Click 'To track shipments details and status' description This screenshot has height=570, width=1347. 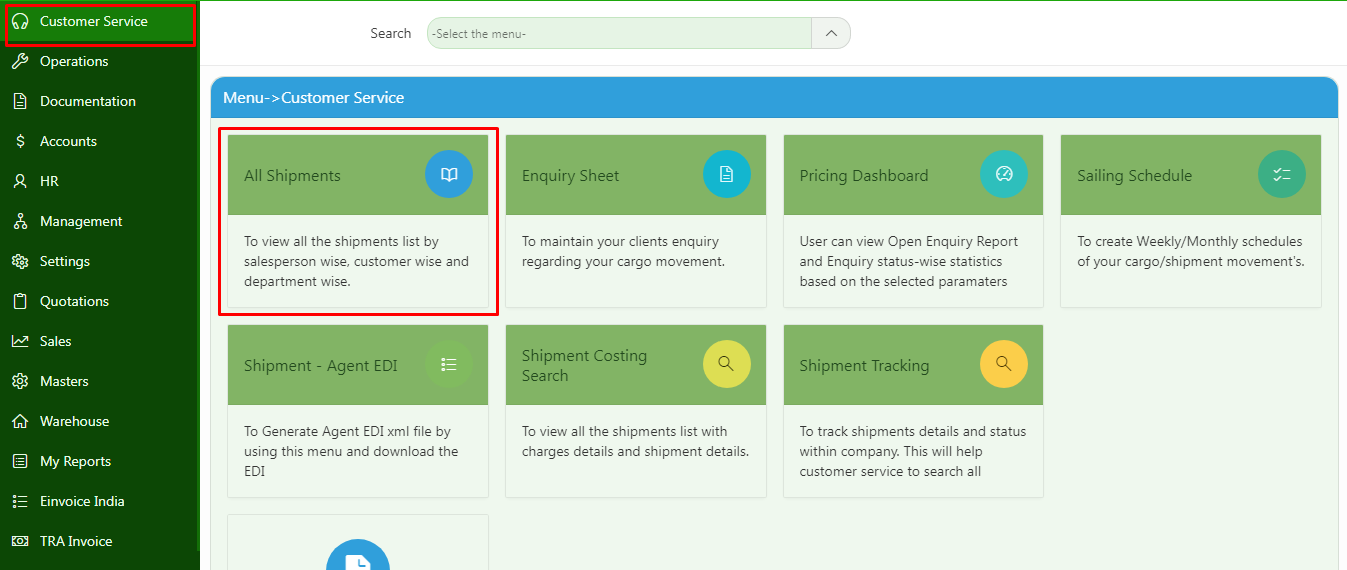[x=913, y=451]
